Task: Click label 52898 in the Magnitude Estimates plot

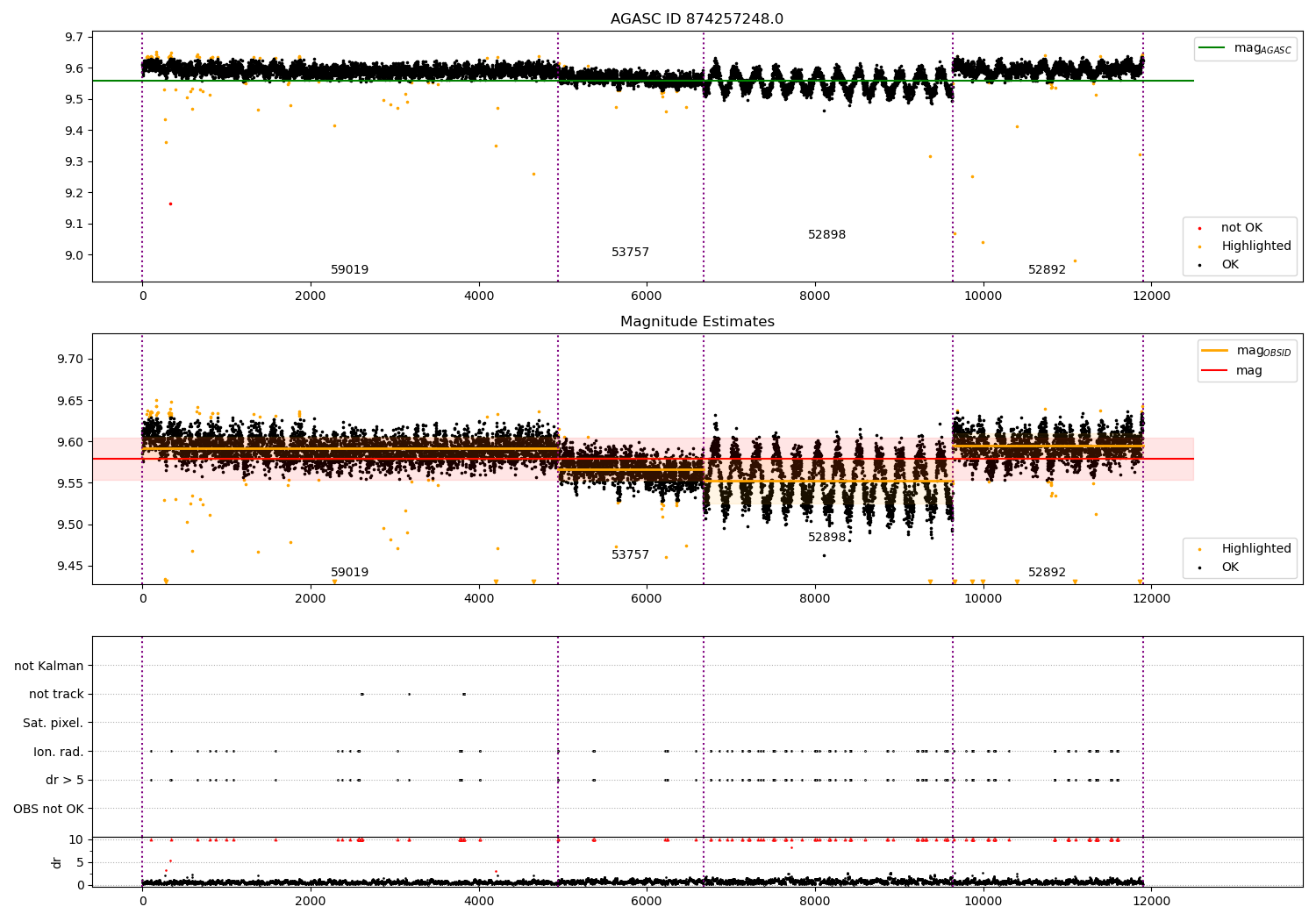Action: pos(826,538)
